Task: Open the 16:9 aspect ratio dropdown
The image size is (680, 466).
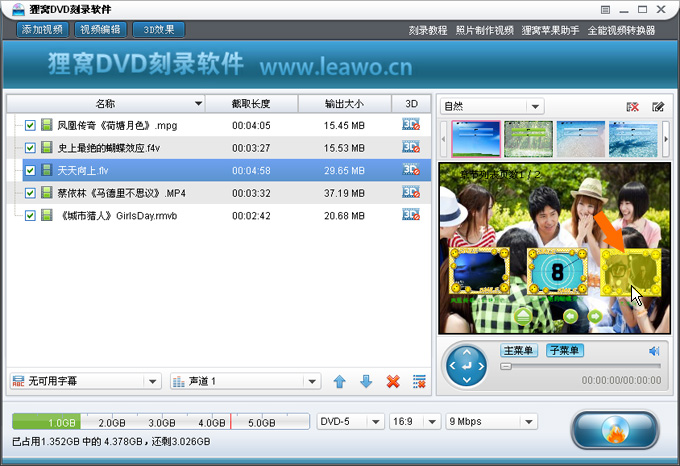Action: (x=432, y=421)
